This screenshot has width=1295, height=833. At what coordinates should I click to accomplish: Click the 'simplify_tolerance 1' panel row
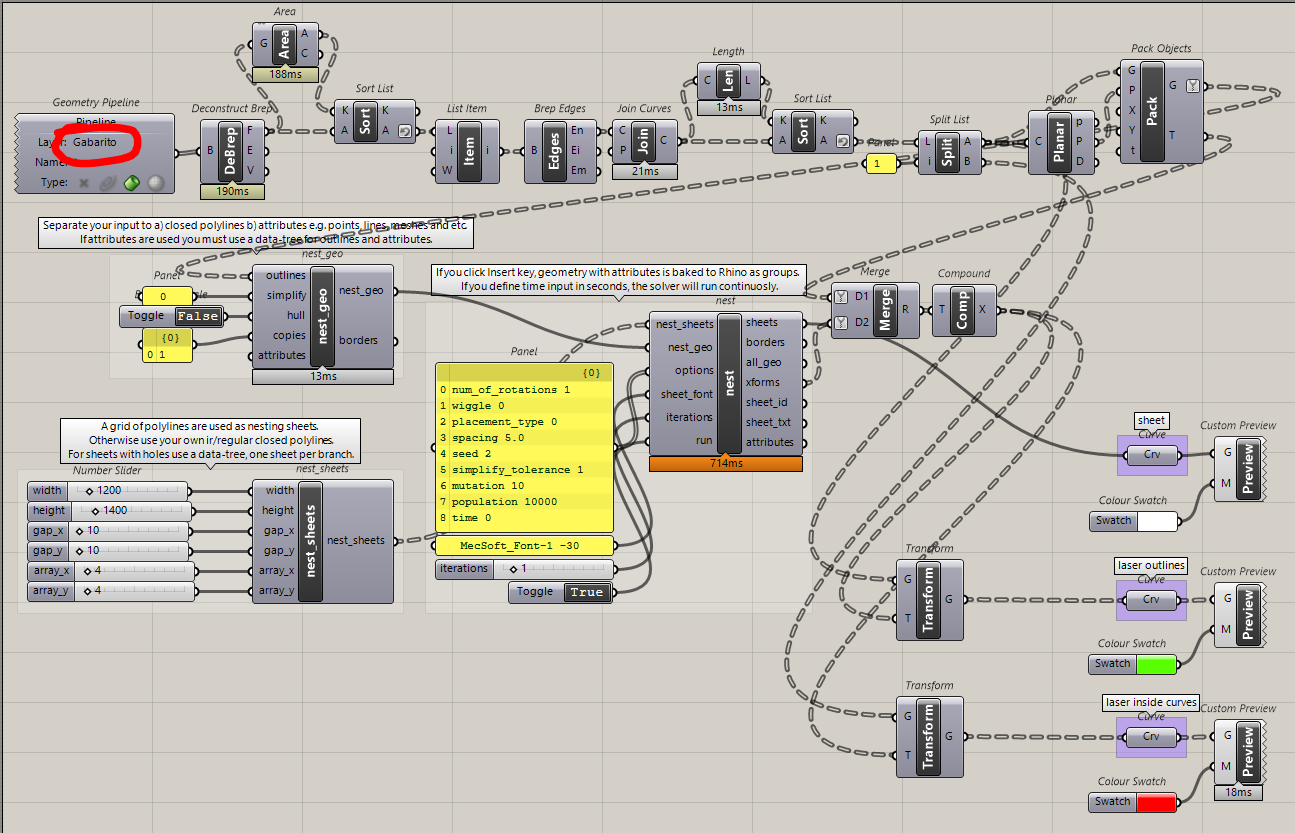click(x=524, y=470)
